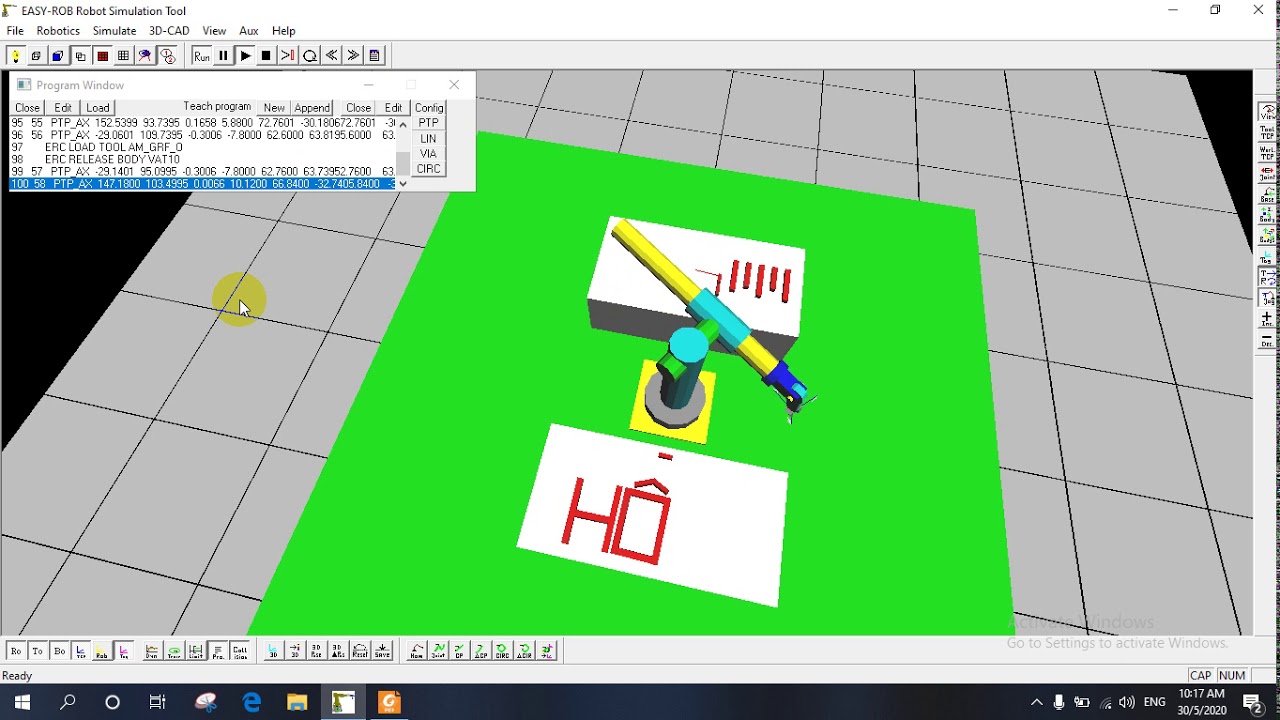Open the 3D-CAD menu
Viewport: 1280px width, 720px height.
[169, 31]
